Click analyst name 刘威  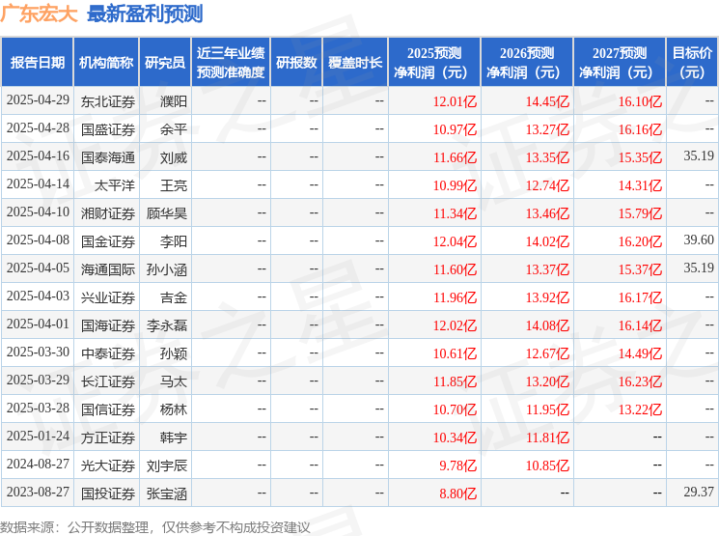click(x=174, y=157)
